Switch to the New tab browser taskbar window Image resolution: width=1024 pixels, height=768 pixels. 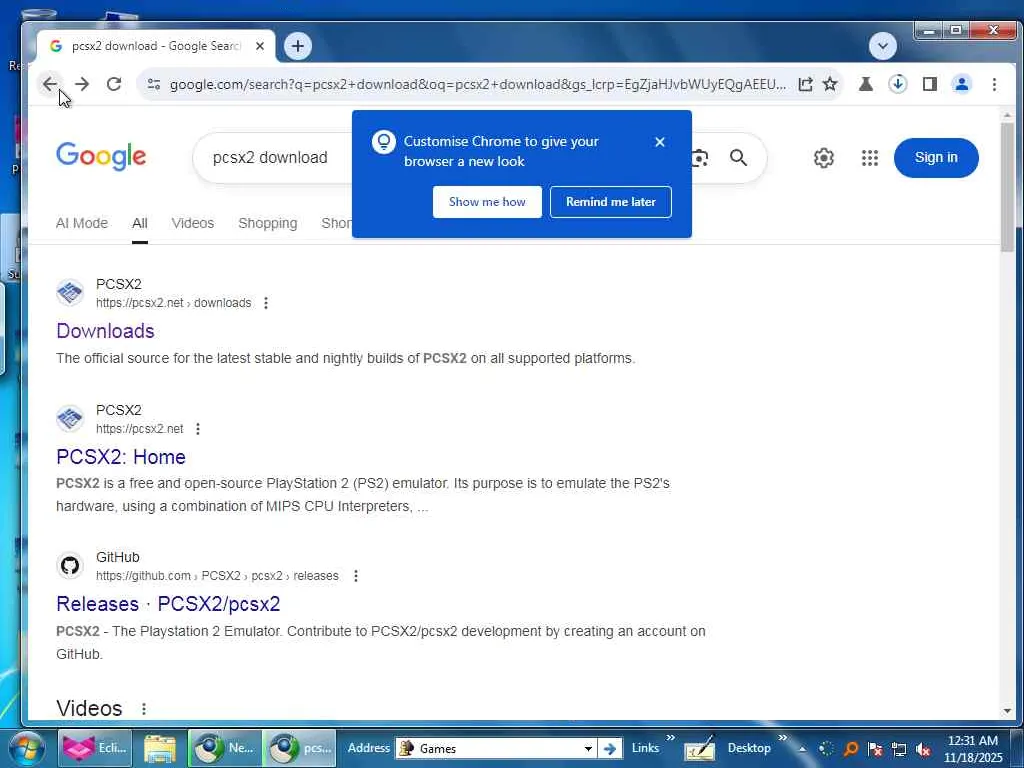coord(225,748)
